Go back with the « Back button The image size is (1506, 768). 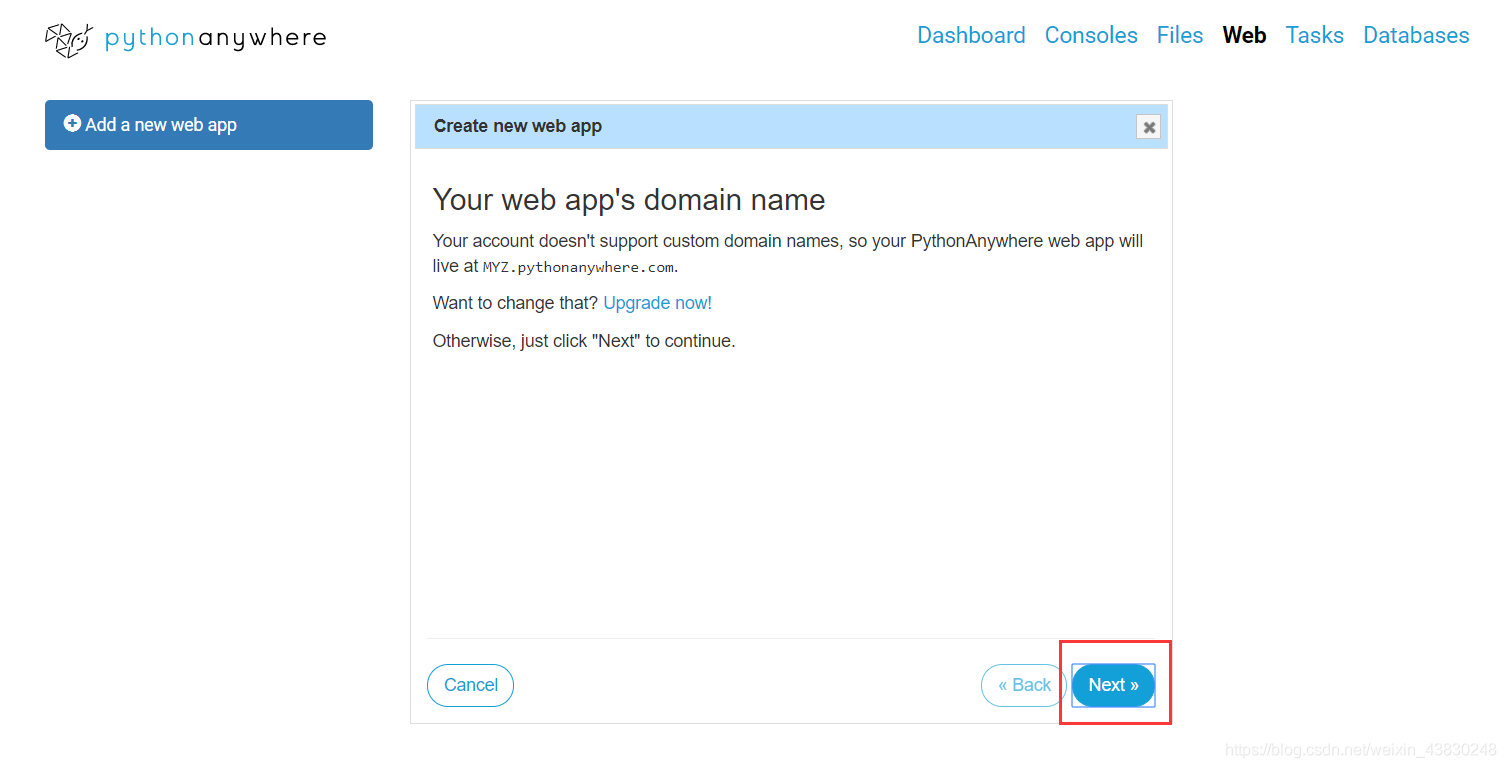[1024, 685]
